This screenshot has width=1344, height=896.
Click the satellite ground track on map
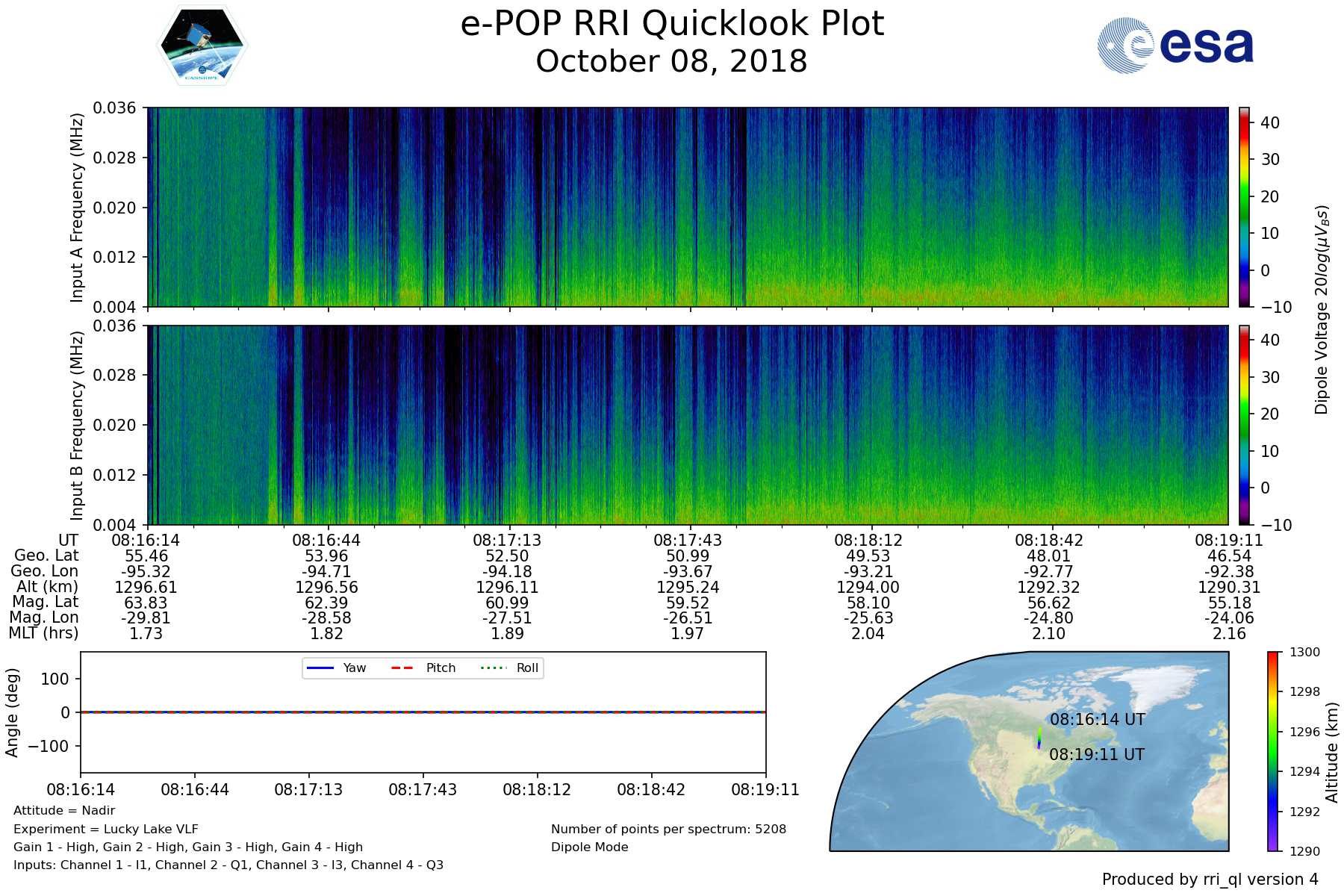click(x=1039, y=737)
